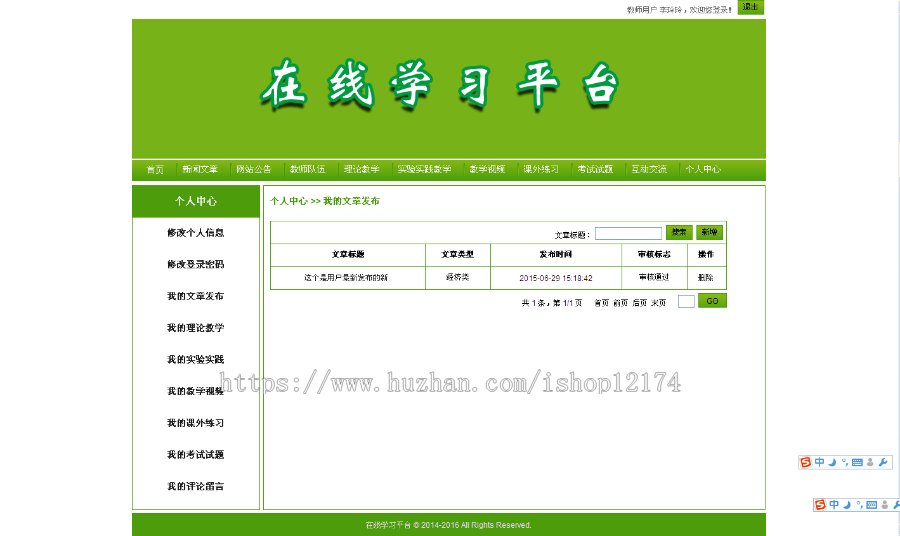This screenshot has width=900, height=536.
Task: Click the 文章标题 column header
Action: point(348,254)
